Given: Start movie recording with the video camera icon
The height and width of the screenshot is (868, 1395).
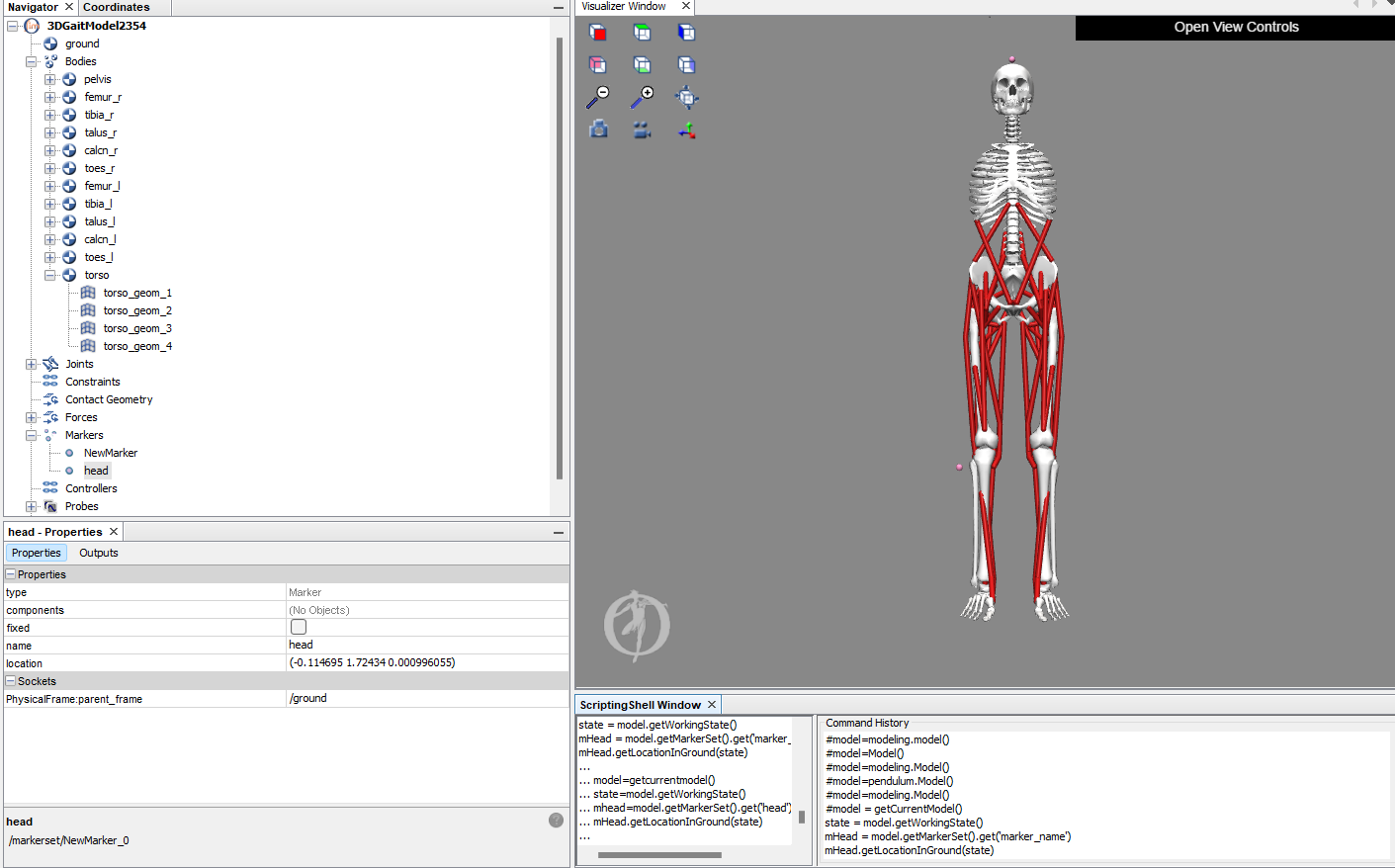Looking at the screenshot, I should coord(642,129).
